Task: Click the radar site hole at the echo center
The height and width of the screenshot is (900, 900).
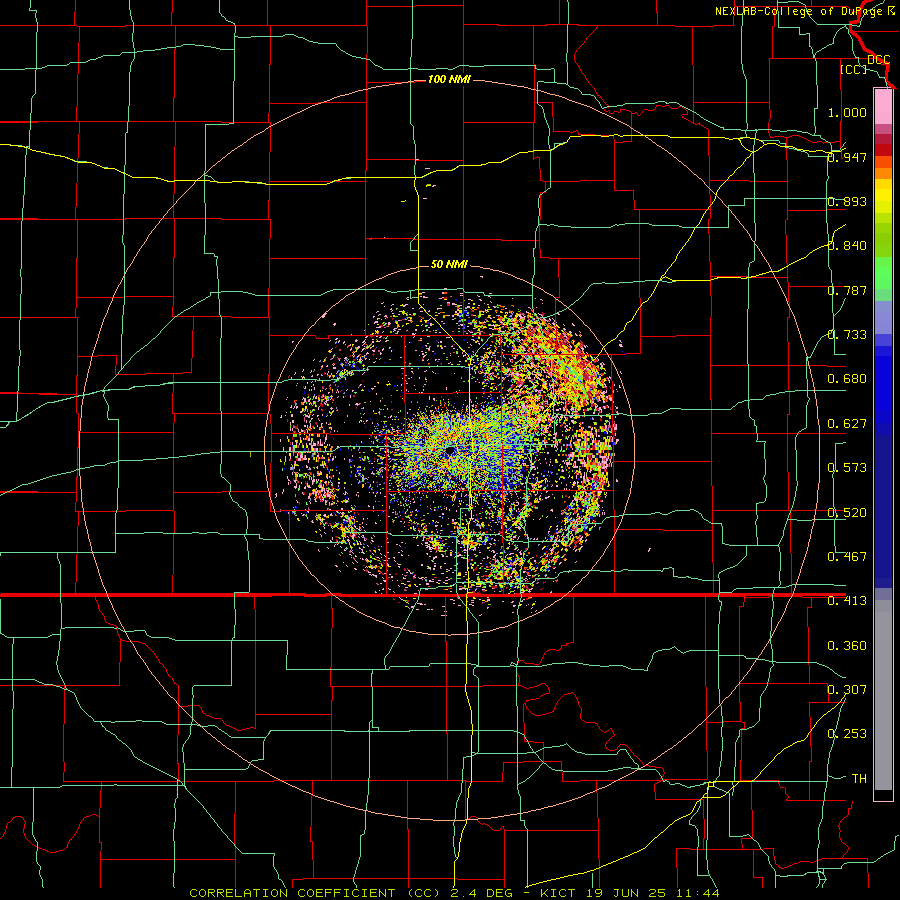Action: (448, 452)
